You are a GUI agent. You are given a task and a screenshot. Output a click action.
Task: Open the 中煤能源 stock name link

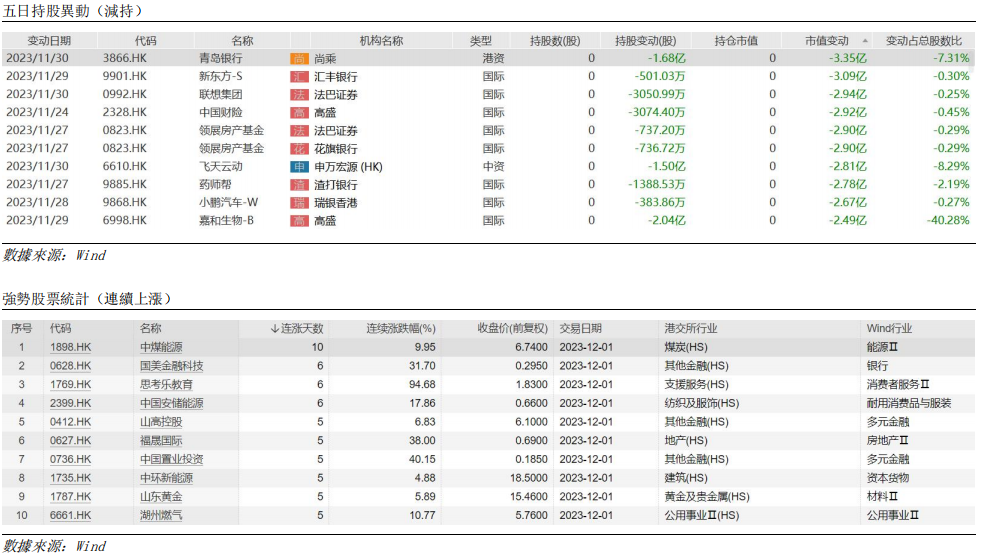click(x=161, y=347)
